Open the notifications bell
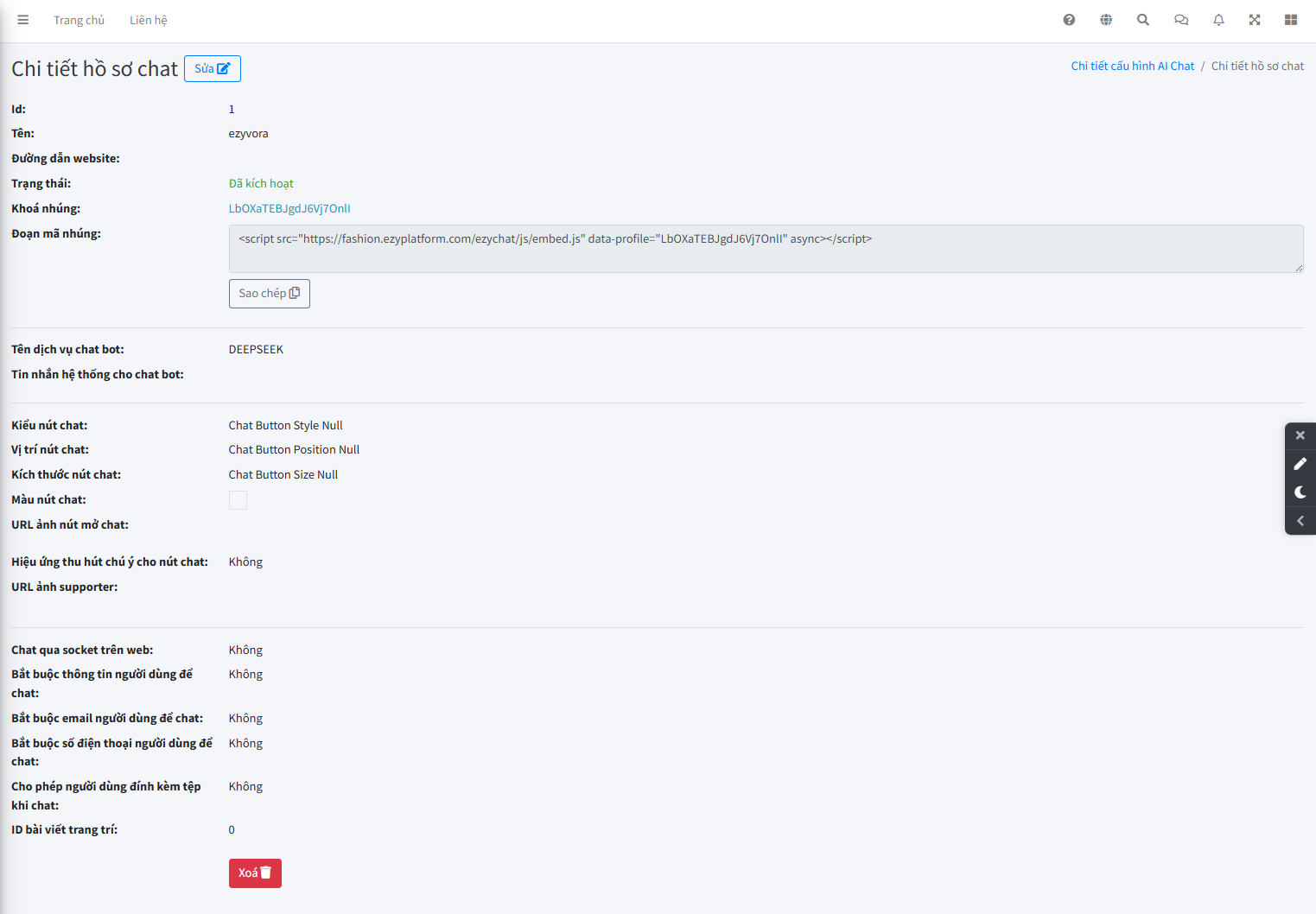Image resolution: width=1316 pixels, height=914 pixels. [1218, 20]
